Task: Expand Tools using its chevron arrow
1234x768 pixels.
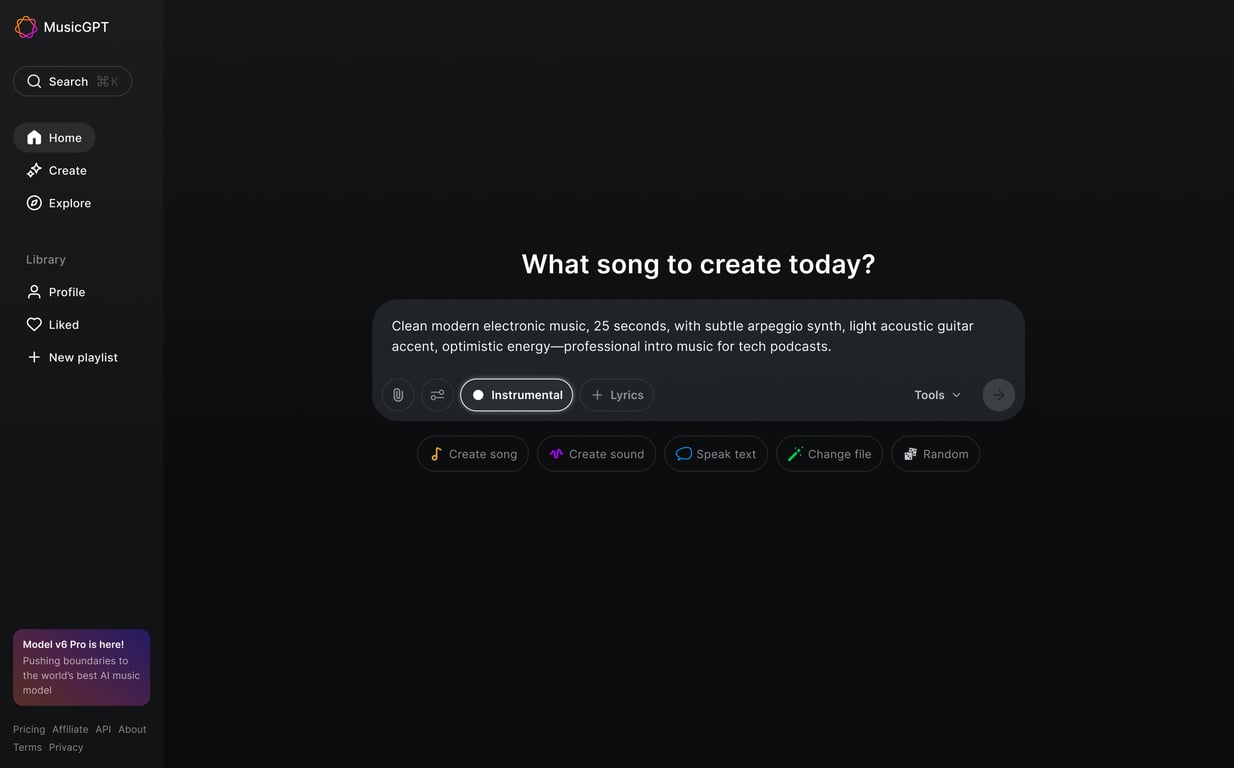Action: point(956,394)
